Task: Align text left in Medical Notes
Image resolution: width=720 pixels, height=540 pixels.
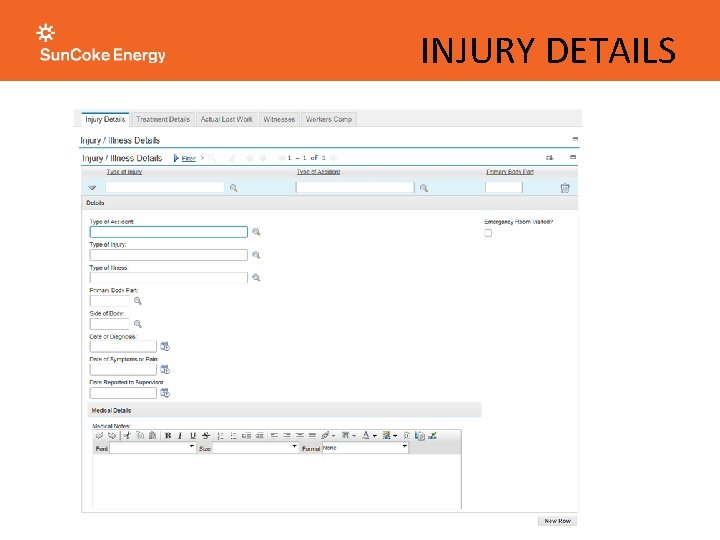Action: (274, 435)
